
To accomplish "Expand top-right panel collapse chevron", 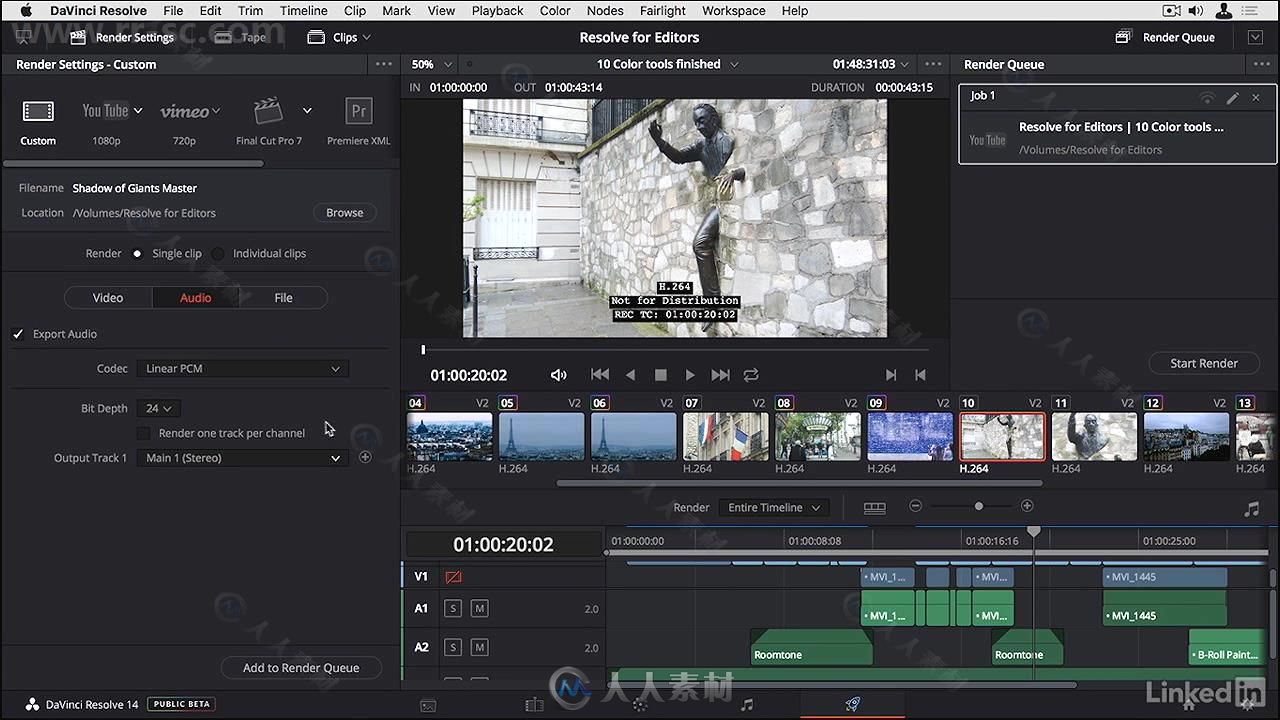I will pos(1256,37).
